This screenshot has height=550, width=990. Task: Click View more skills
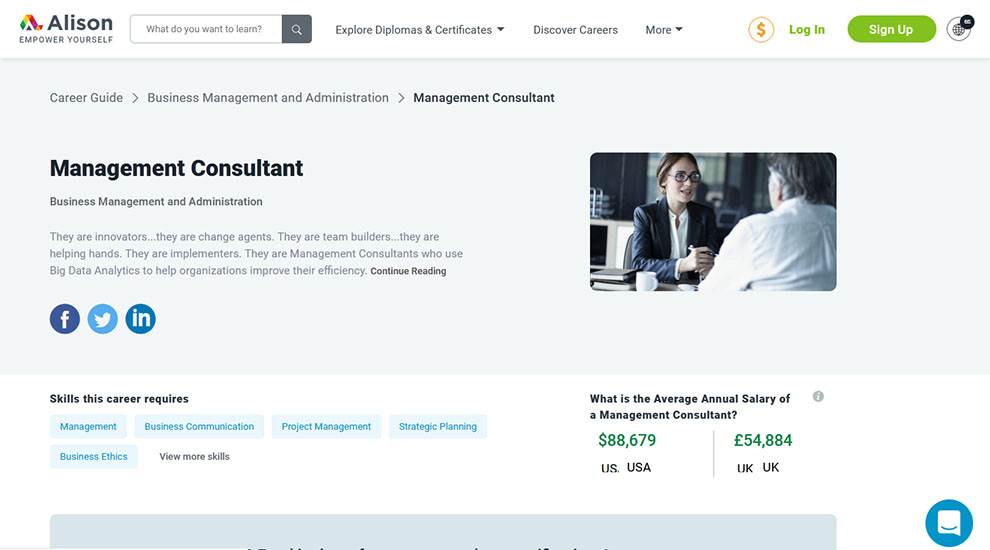pos(194,457)
